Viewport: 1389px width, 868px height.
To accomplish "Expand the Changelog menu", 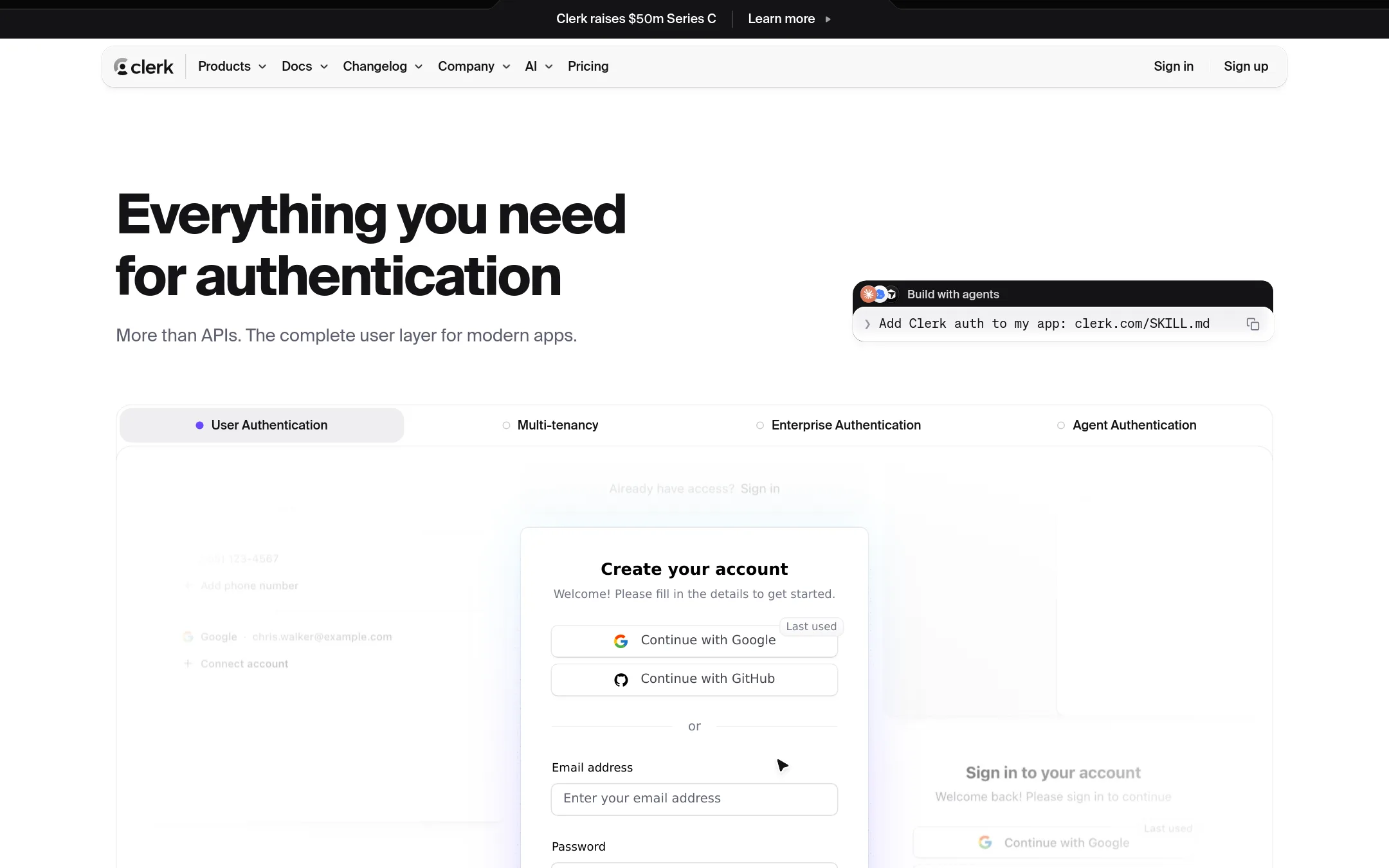I will point(383,66).
